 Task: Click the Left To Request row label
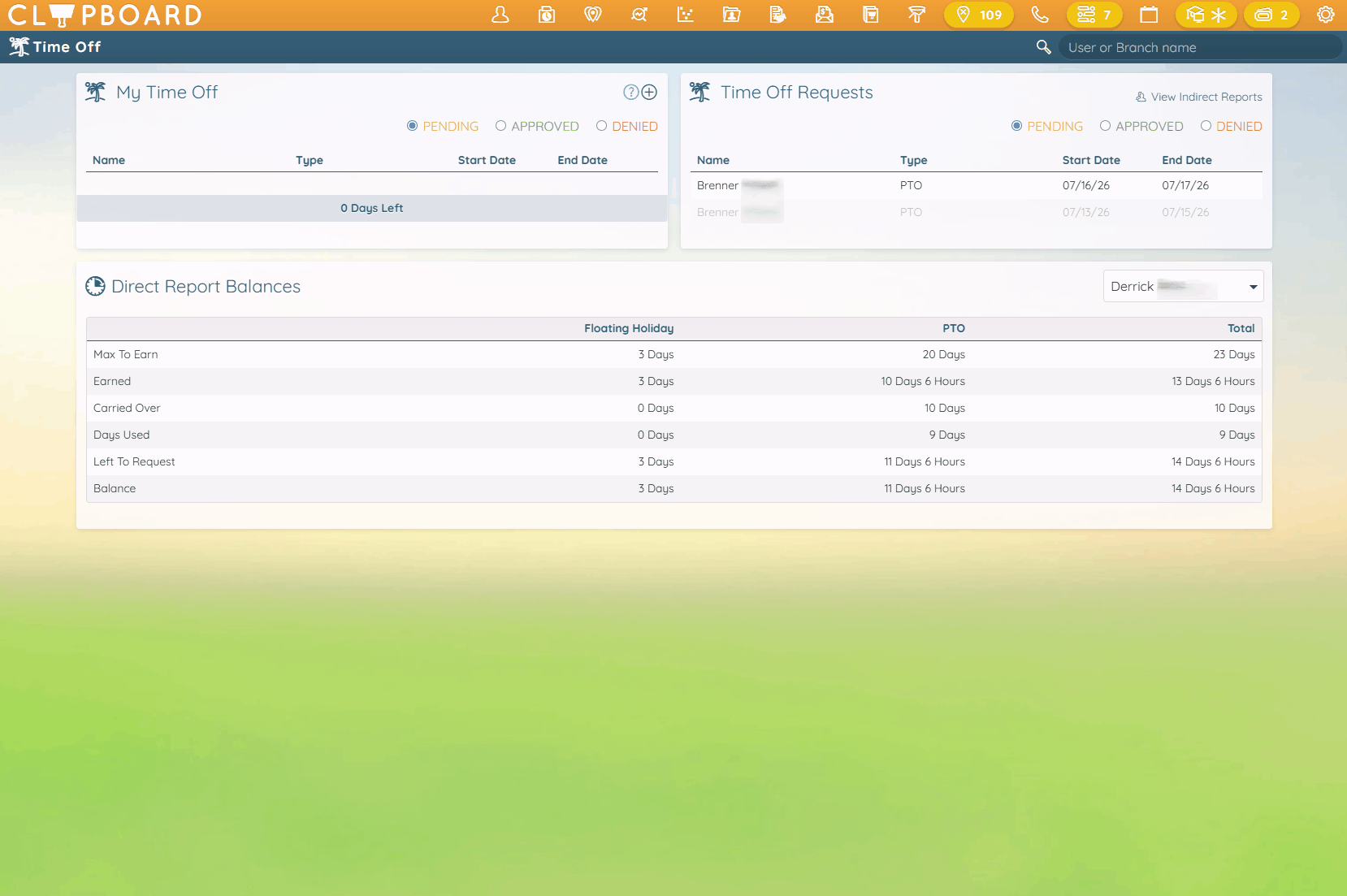pyautogui.click(x=134, y=461)
